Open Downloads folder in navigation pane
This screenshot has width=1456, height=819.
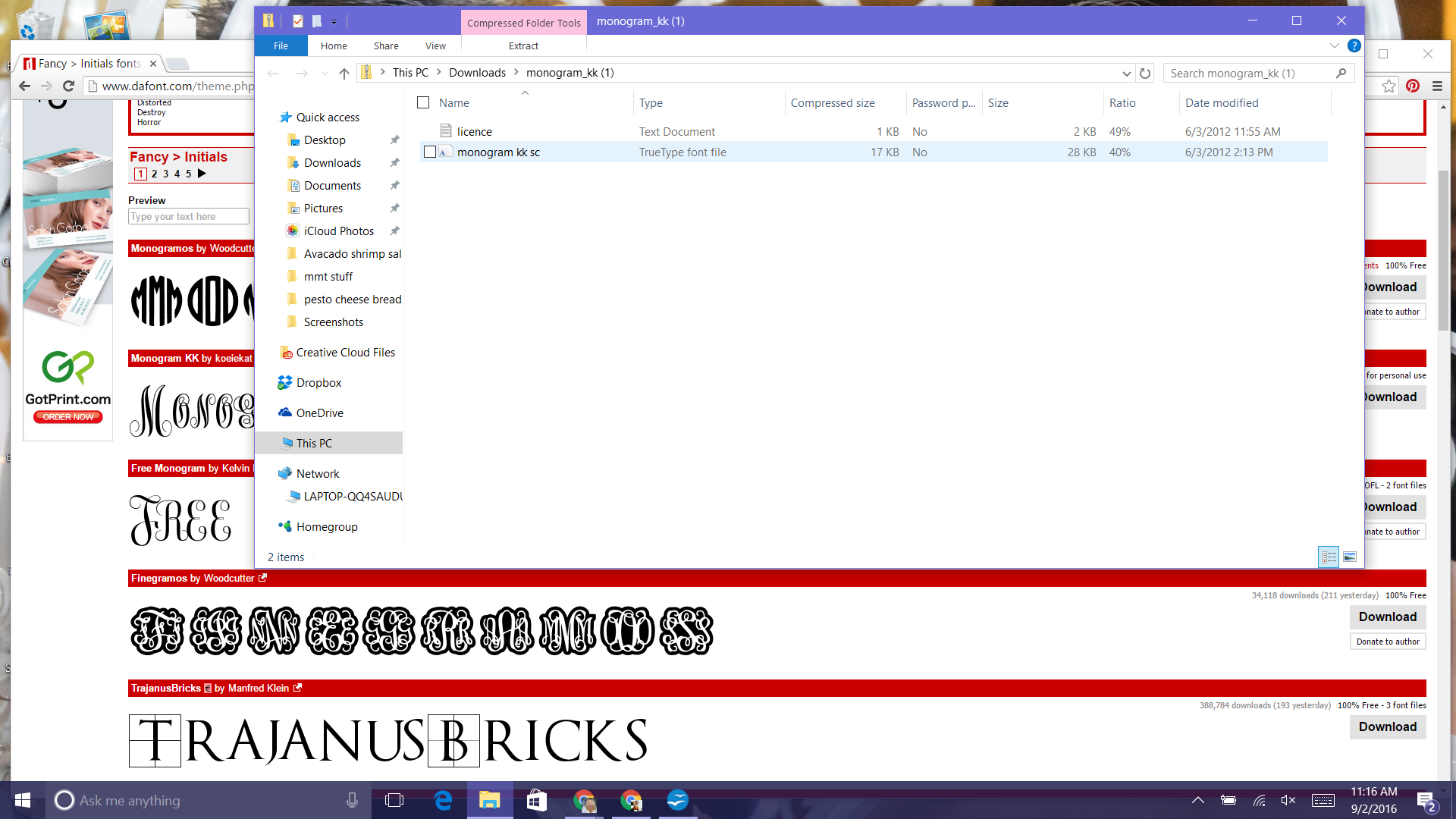332,162
